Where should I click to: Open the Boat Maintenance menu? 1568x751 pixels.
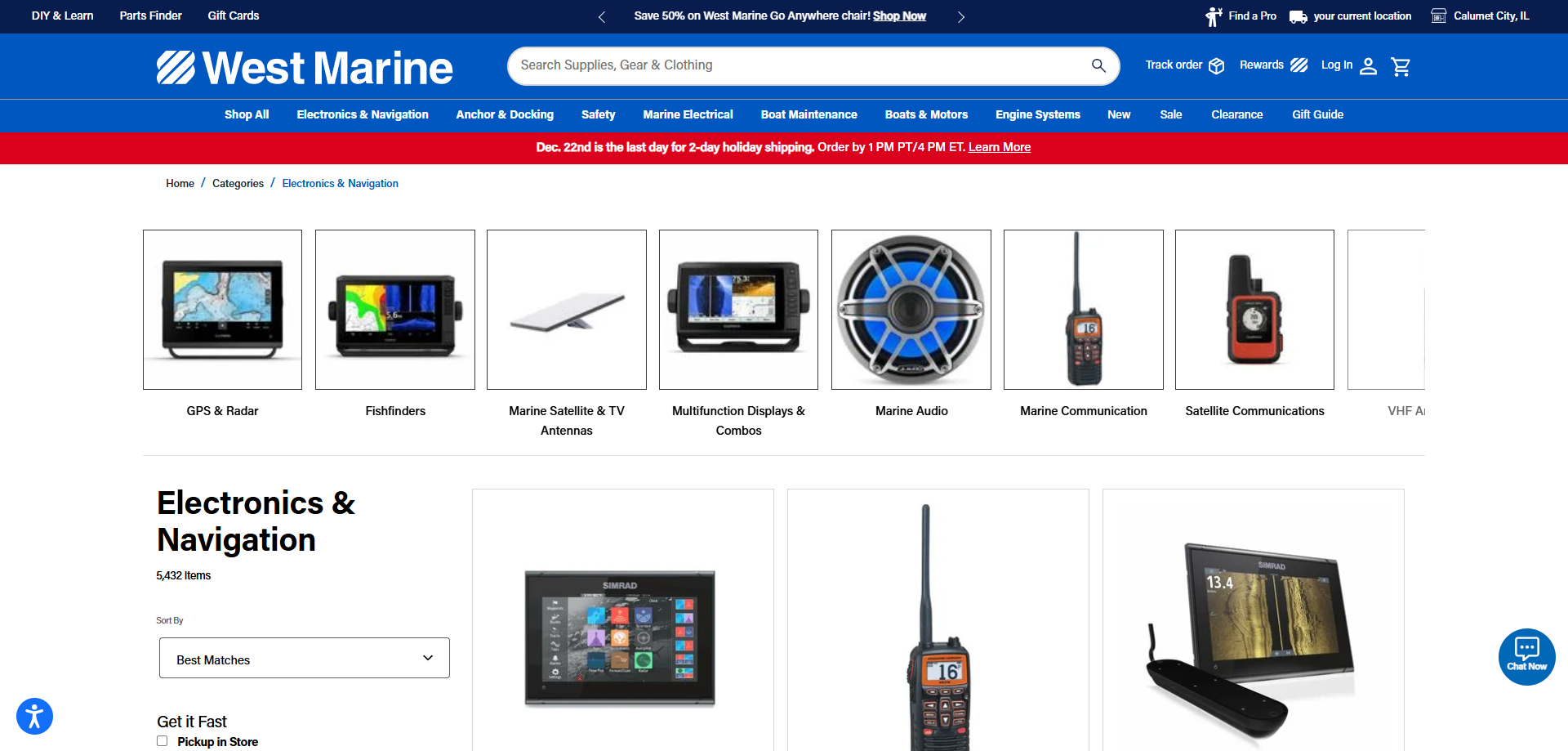(x=808, y=115)
